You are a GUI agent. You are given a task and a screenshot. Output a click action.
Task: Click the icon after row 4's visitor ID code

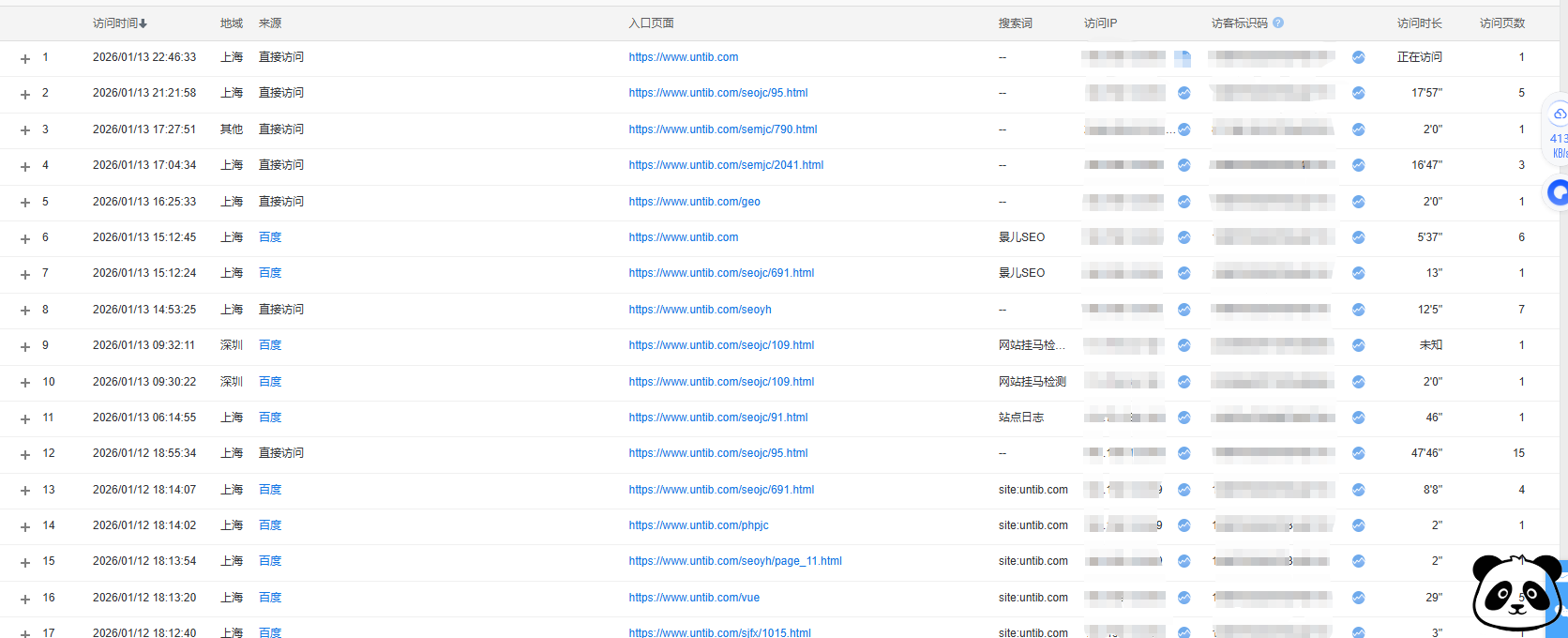pos(1359,165)
